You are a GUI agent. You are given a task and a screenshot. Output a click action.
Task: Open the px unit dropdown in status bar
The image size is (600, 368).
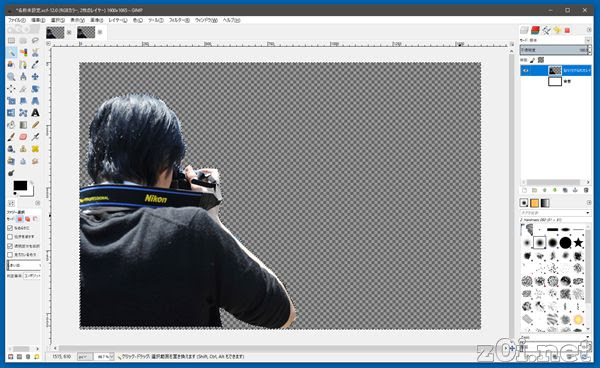[x=85, y=357]
